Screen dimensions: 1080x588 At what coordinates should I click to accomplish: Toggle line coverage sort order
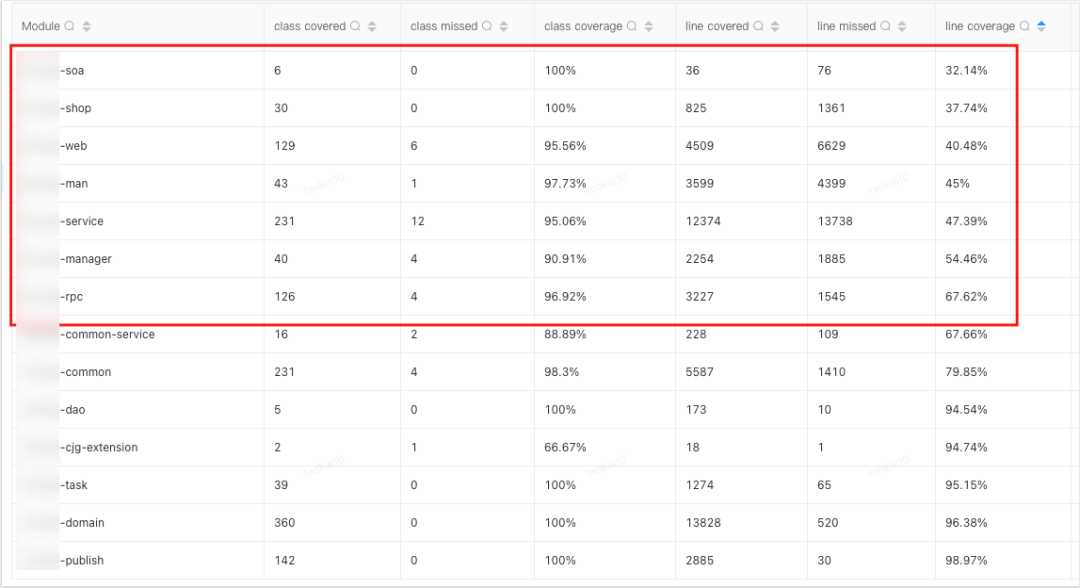click(1041, 26)
